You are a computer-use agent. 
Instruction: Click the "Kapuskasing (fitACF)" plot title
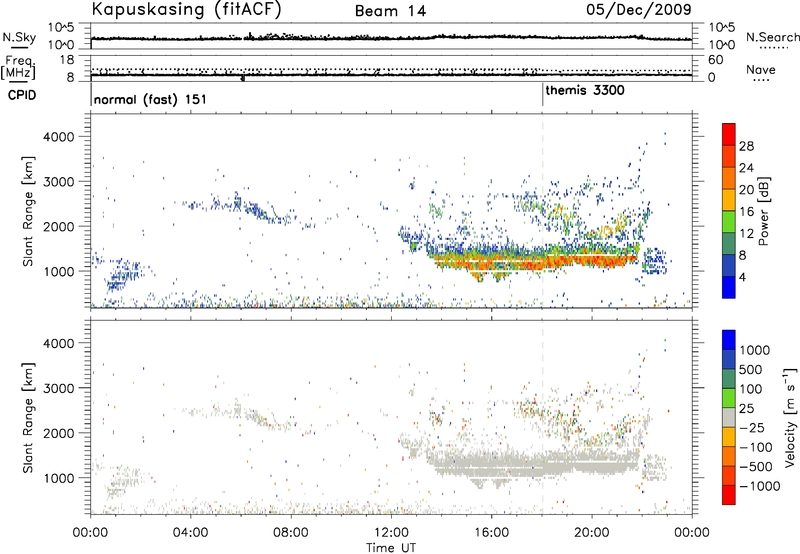pos(186,9)
